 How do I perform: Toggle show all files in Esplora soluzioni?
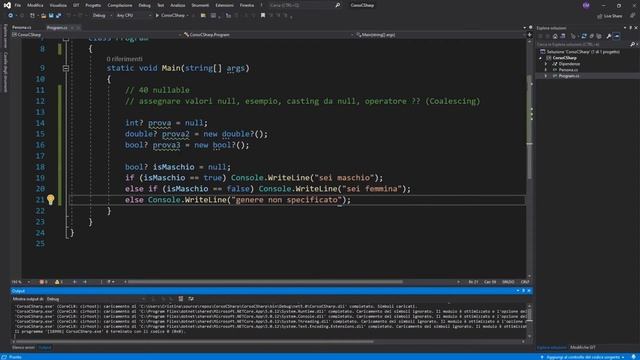pyautogui.click(x=599, y=36)
